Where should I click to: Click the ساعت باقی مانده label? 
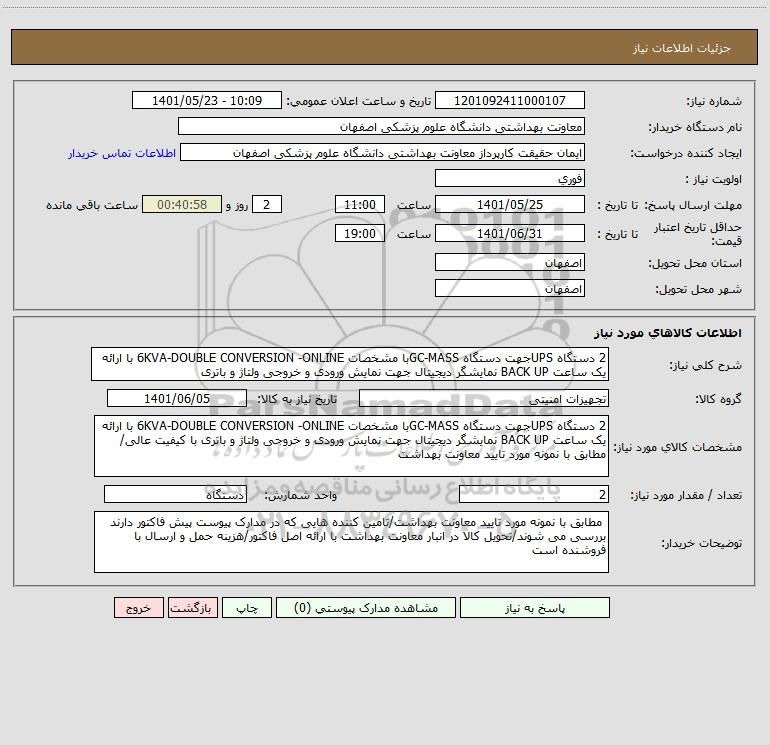click(x=92, y=205)
